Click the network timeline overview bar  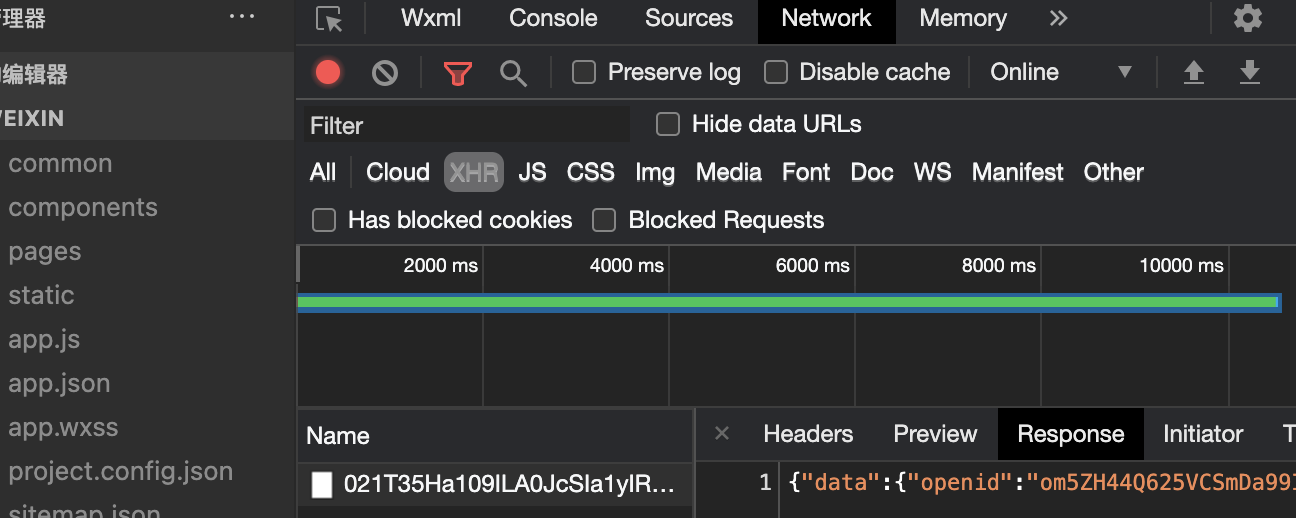[788, 302]
